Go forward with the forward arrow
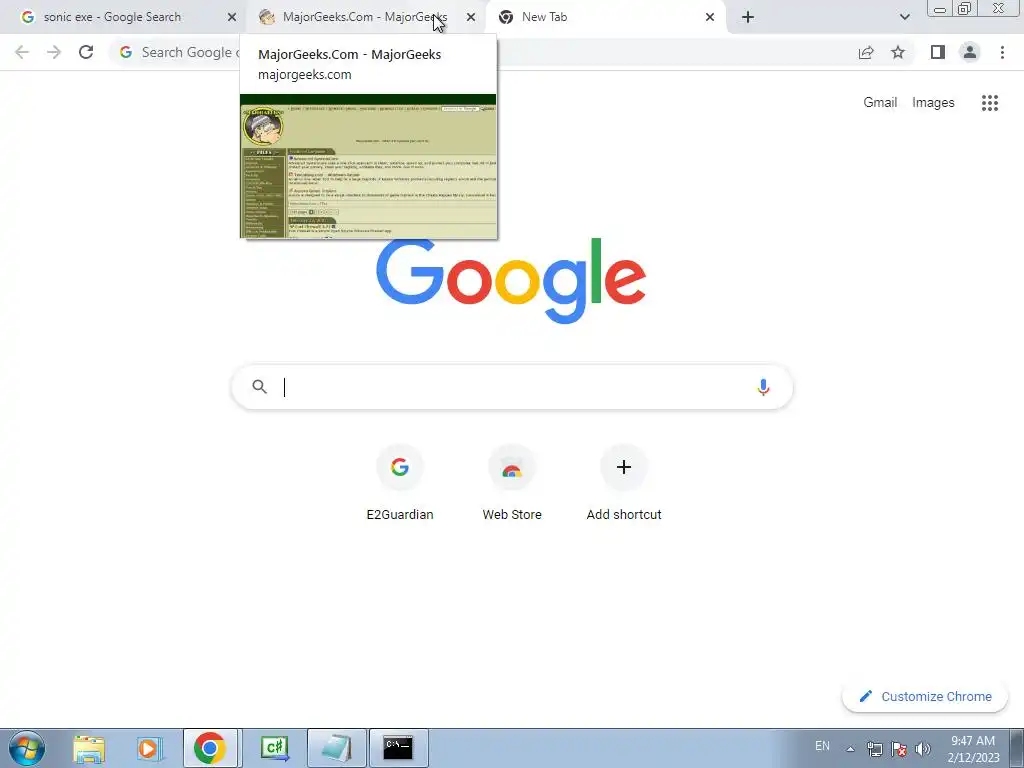The image size is (1024, 768). [54, 52]
